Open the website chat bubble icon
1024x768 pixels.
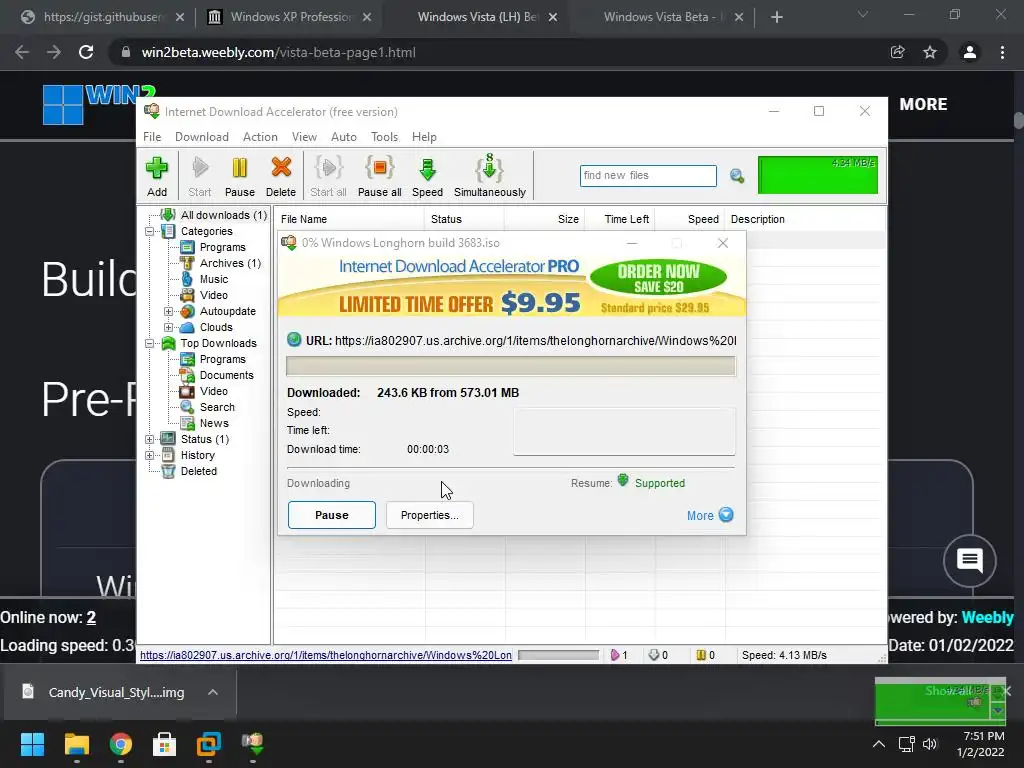pyautogui.click(x=970, y=561)
